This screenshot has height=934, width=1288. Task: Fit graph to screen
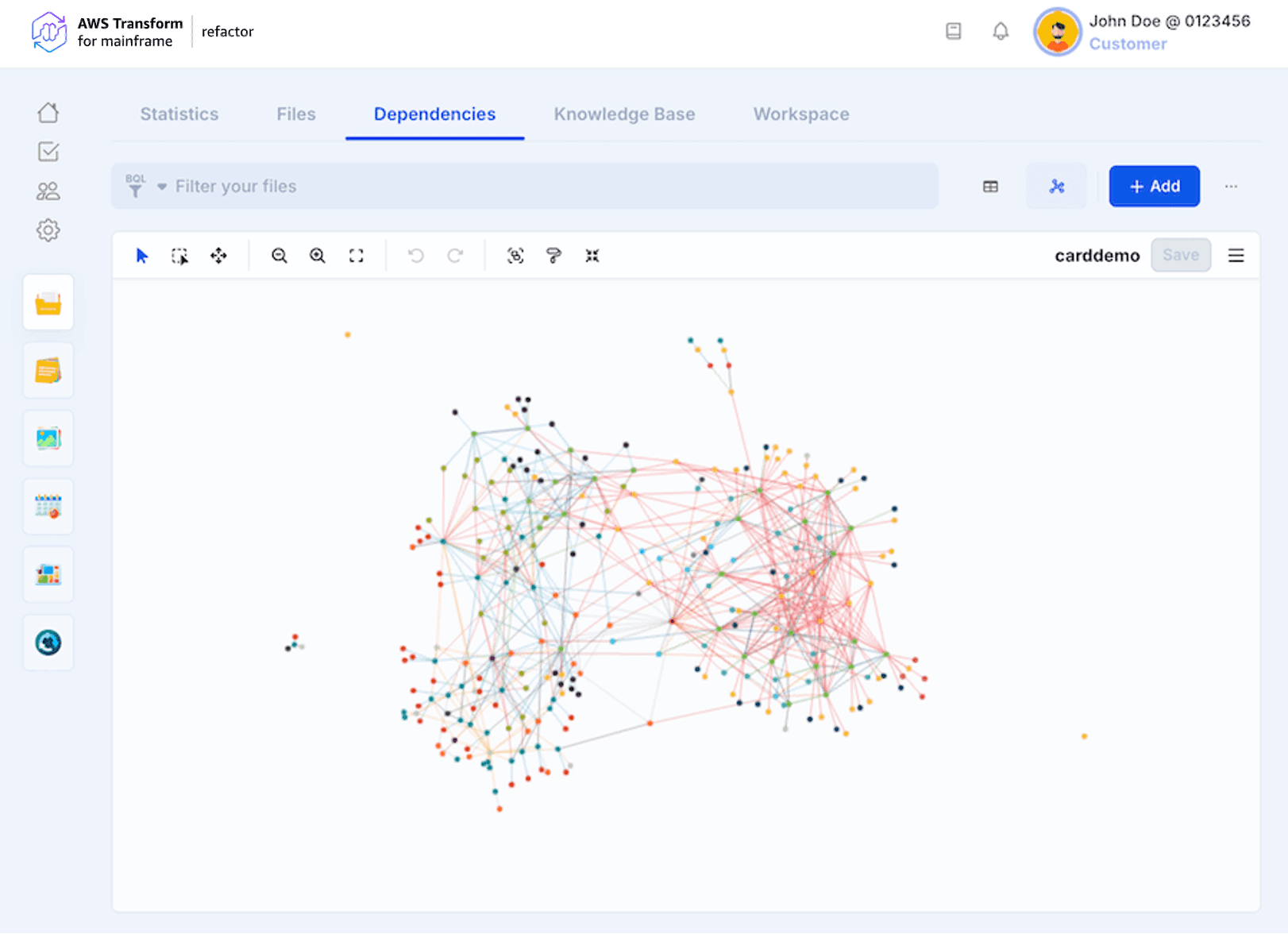click(x=357, y=256)
